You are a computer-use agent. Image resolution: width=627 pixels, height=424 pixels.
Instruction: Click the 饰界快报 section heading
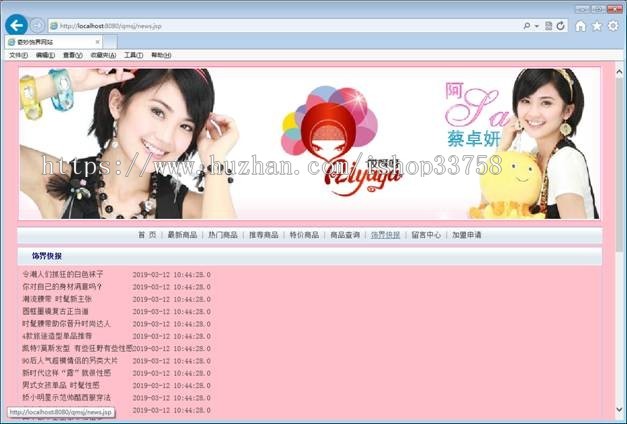[47, 256]
